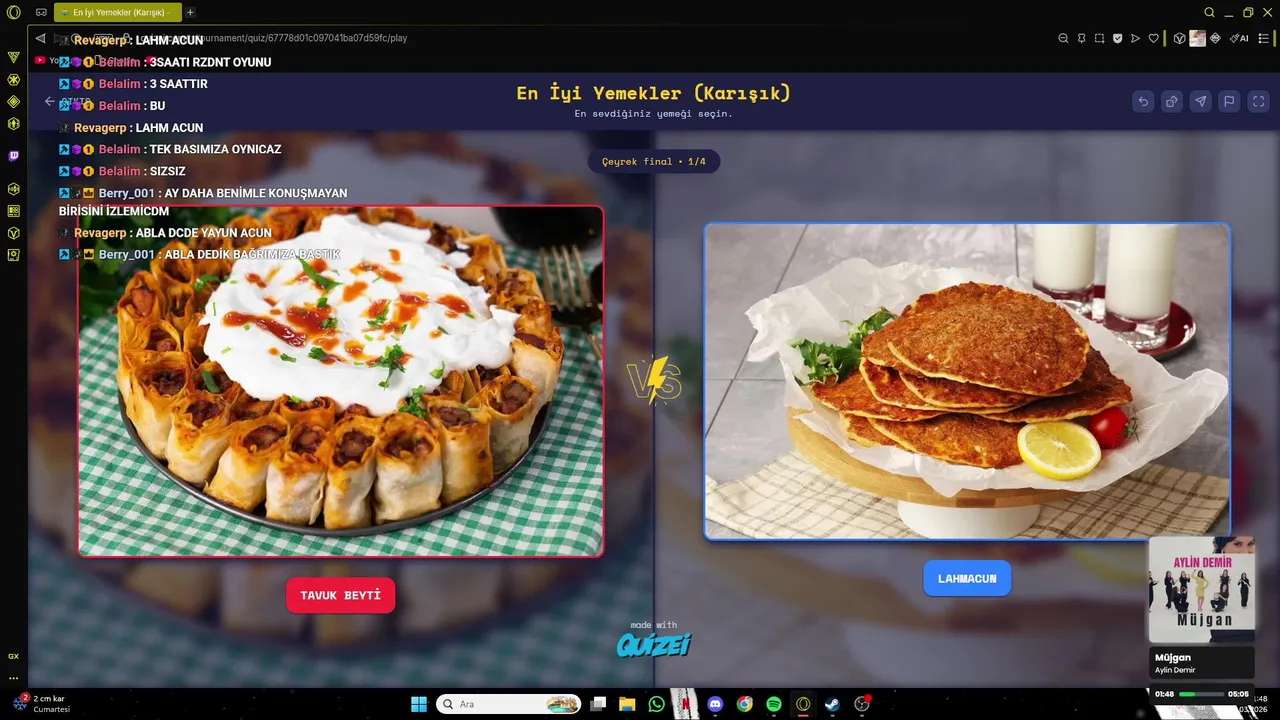The width and height of the screenshot is (1280, 720).
Task: Open Spotify from the taskbar
Action: click(774, 704)
